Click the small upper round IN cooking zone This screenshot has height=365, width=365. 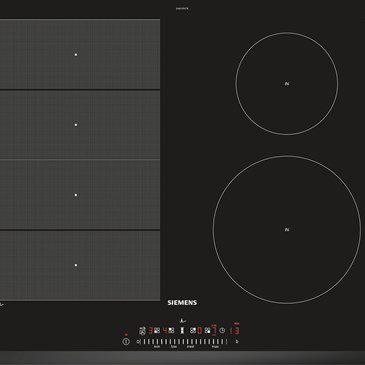tap(287, 84)
